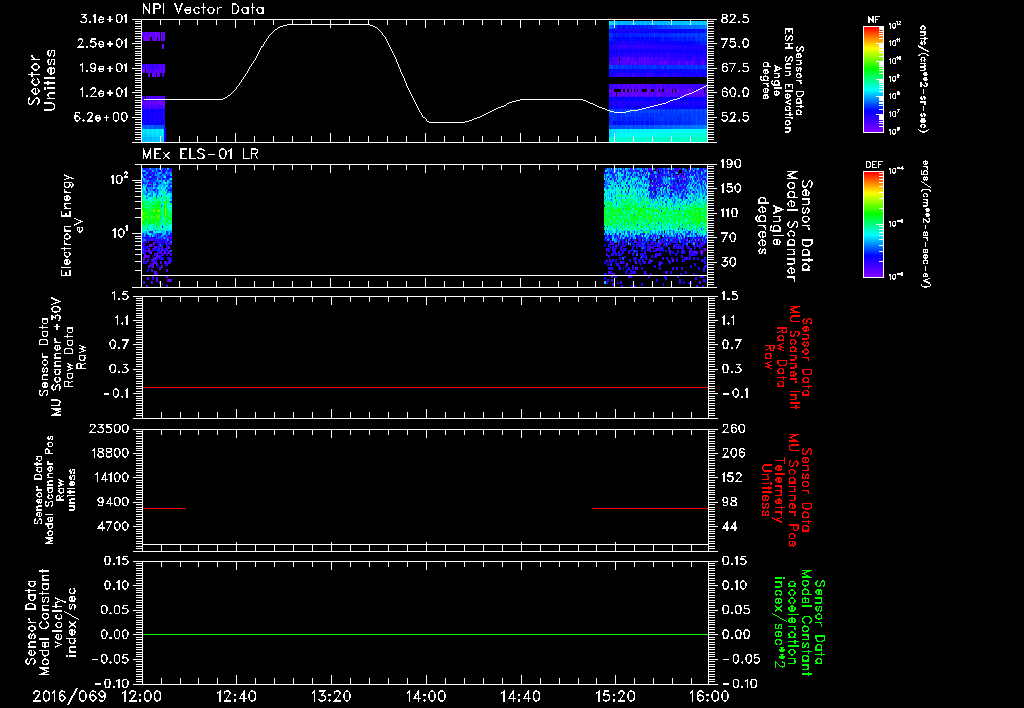Click the 13:20 time axis label
Viewport: 1024px width, 708px height.
point(331,696)
